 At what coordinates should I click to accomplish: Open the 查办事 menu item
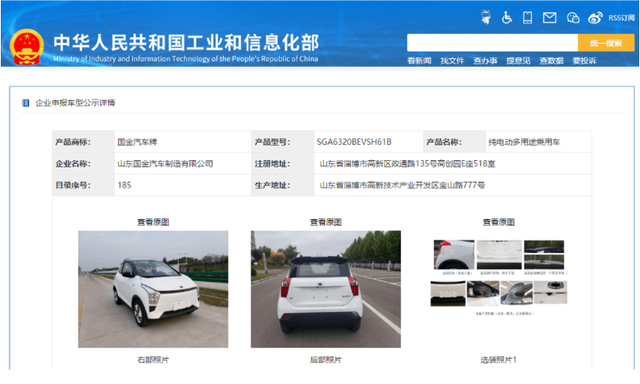tap(485, 61)
